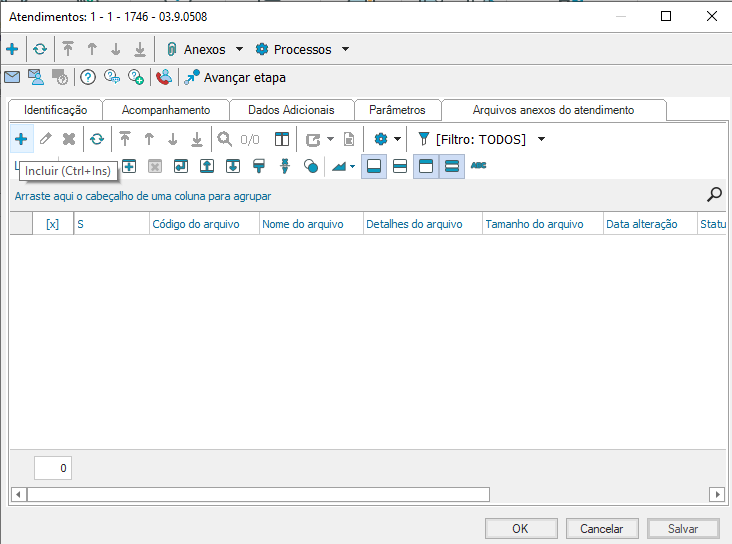732x544 pixels.
Task: Click the magnifier search icon beside 0/0
Action: click(x=225, y=139)
